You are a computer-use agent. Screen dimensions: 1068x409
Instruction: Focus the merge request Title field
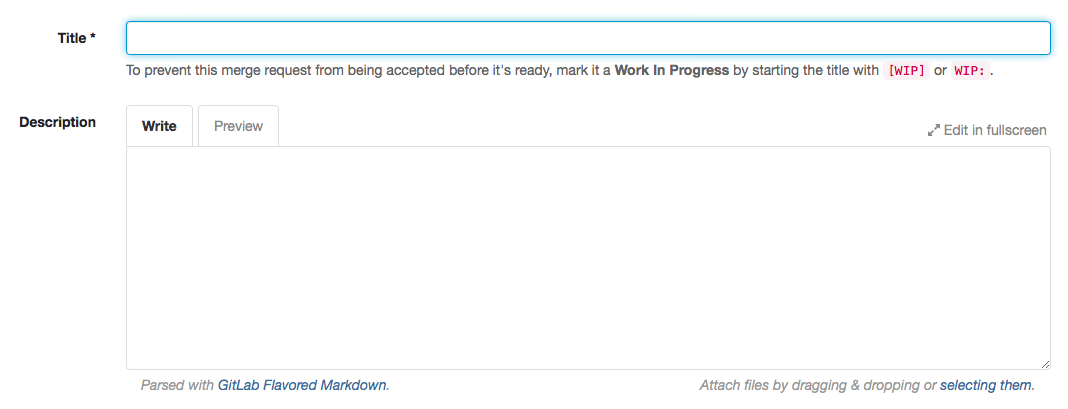(x=588, y=38)
